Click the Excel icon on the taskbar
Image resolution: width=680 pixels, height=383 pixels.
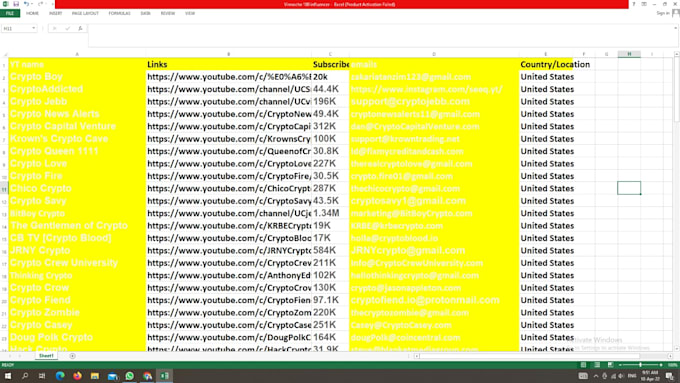tap(165, 376)
